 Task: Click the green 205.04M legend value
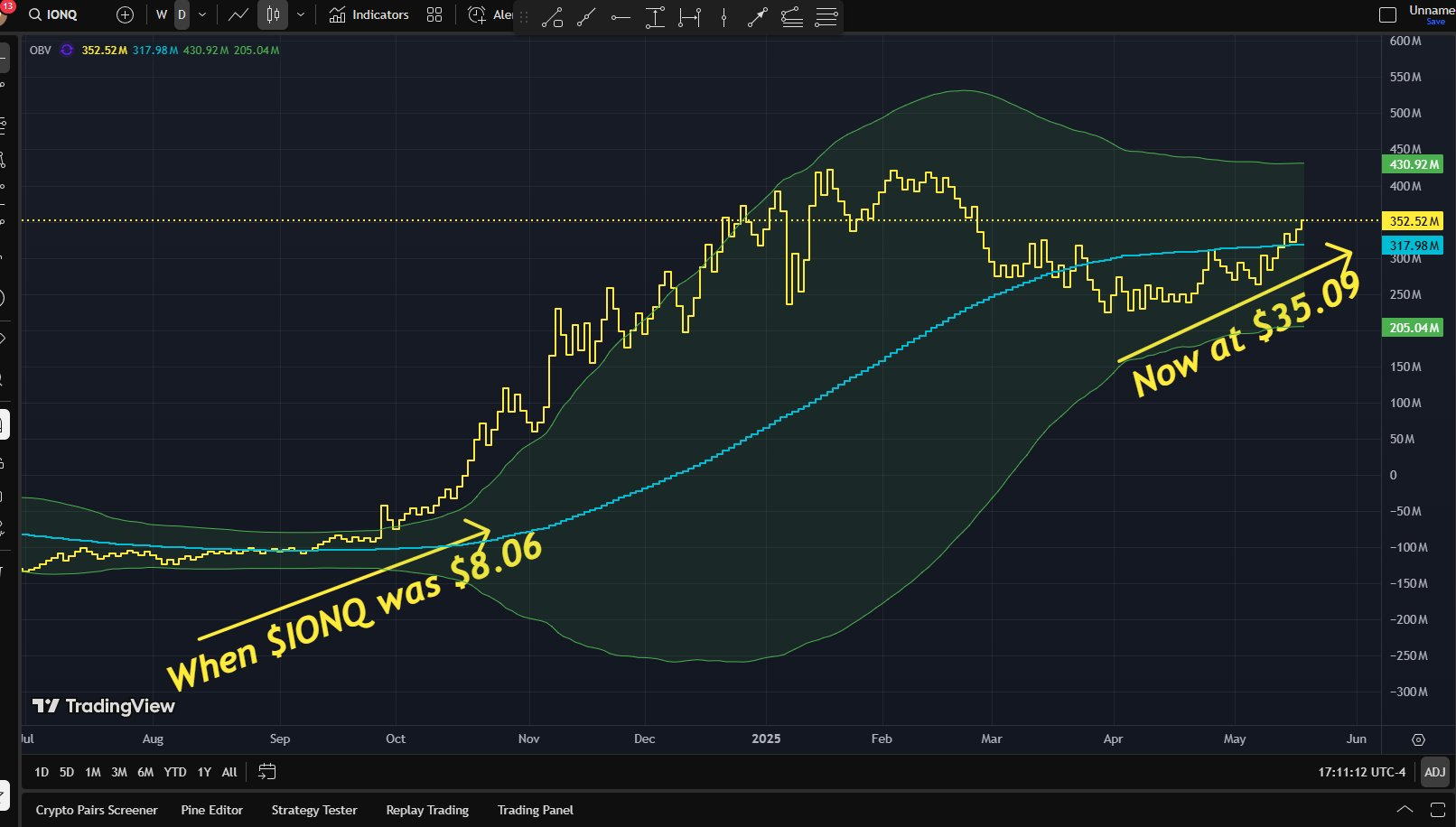[x=257, y=51]
